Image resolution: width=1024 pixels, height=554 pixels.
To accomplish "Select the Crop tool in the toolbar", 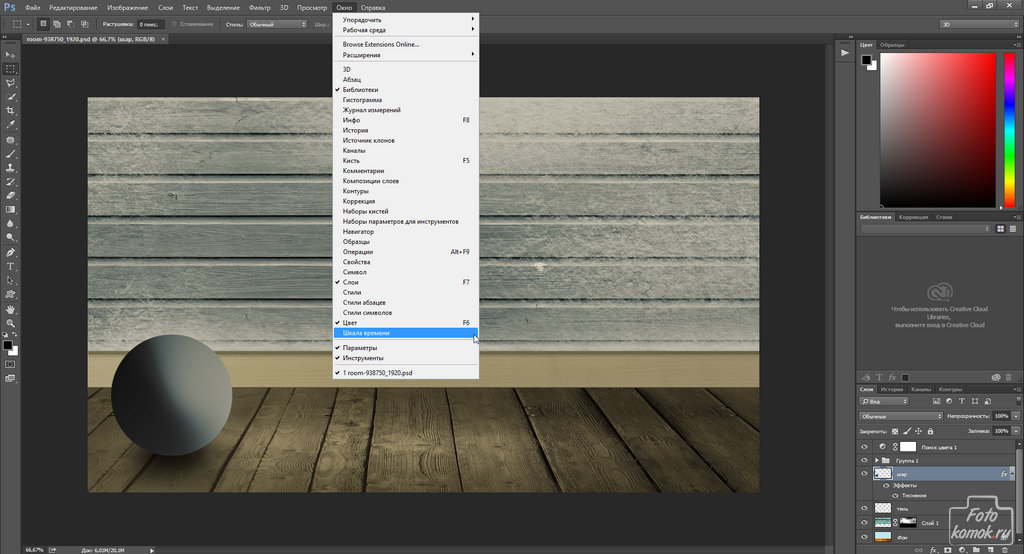I will coord(11,111).
